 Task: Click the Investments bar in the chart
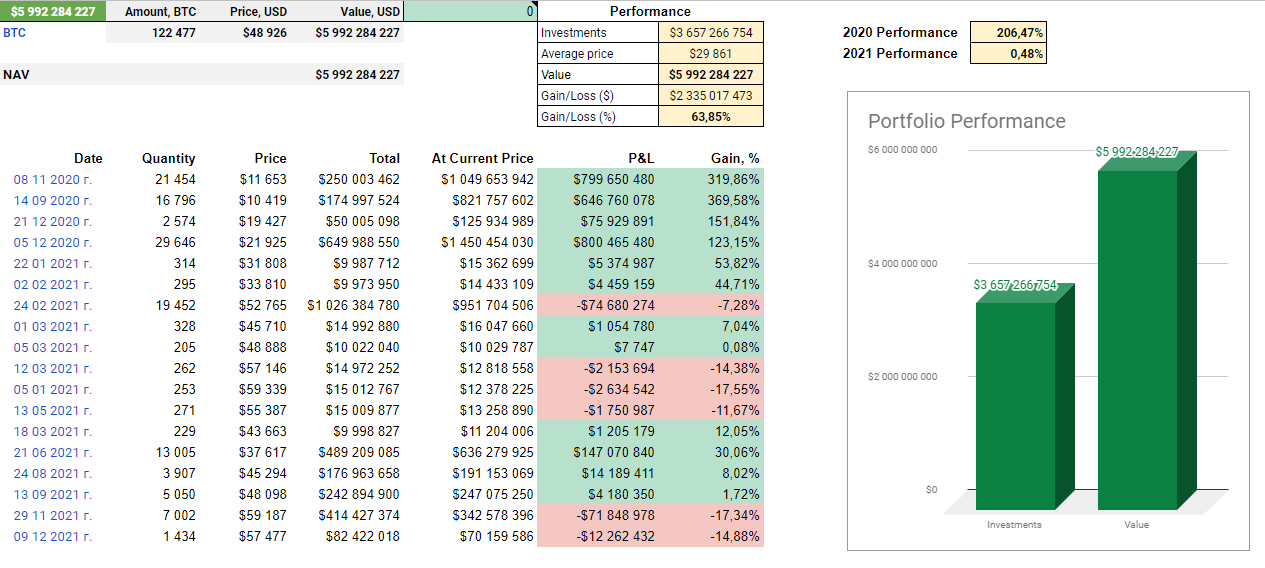pyautogui.click(x=1014, y=405)
